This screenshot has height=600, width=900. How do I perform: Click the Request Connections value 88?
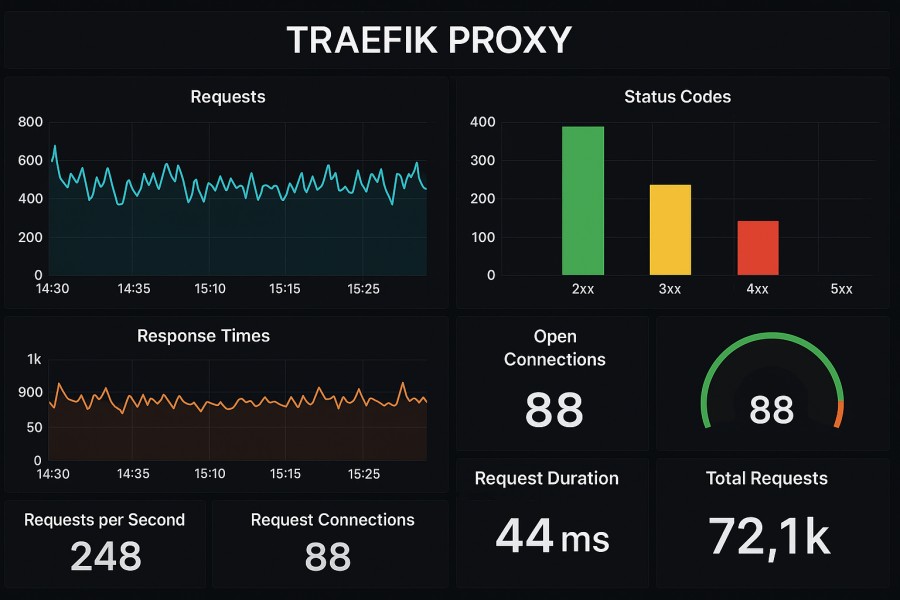click(330, 558)
